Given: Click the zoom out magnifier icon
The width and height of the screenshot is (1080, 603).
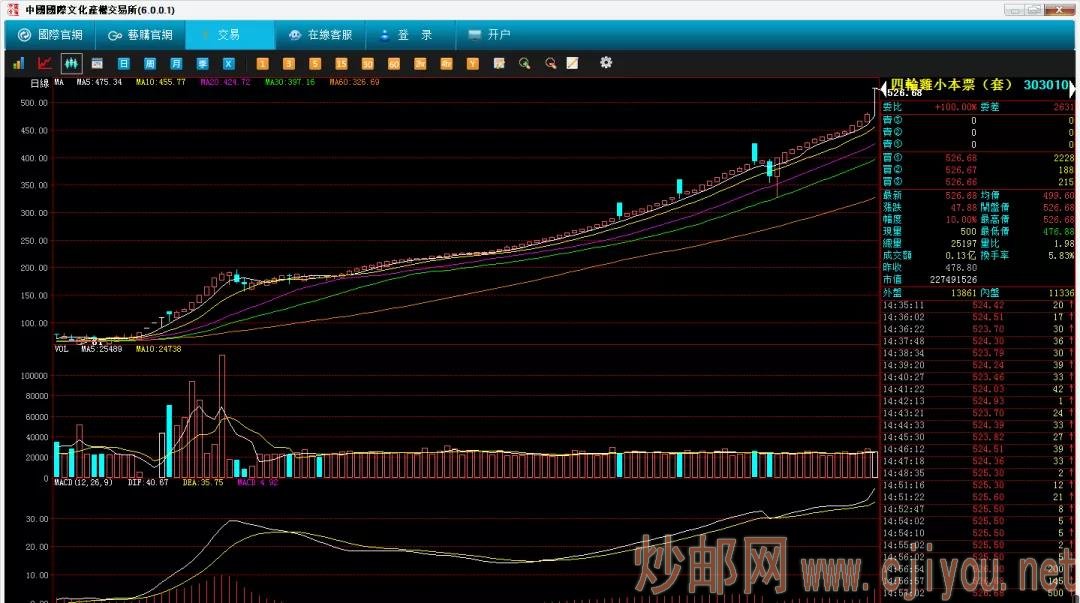Looking at the screenshot, I should point(550,63).
